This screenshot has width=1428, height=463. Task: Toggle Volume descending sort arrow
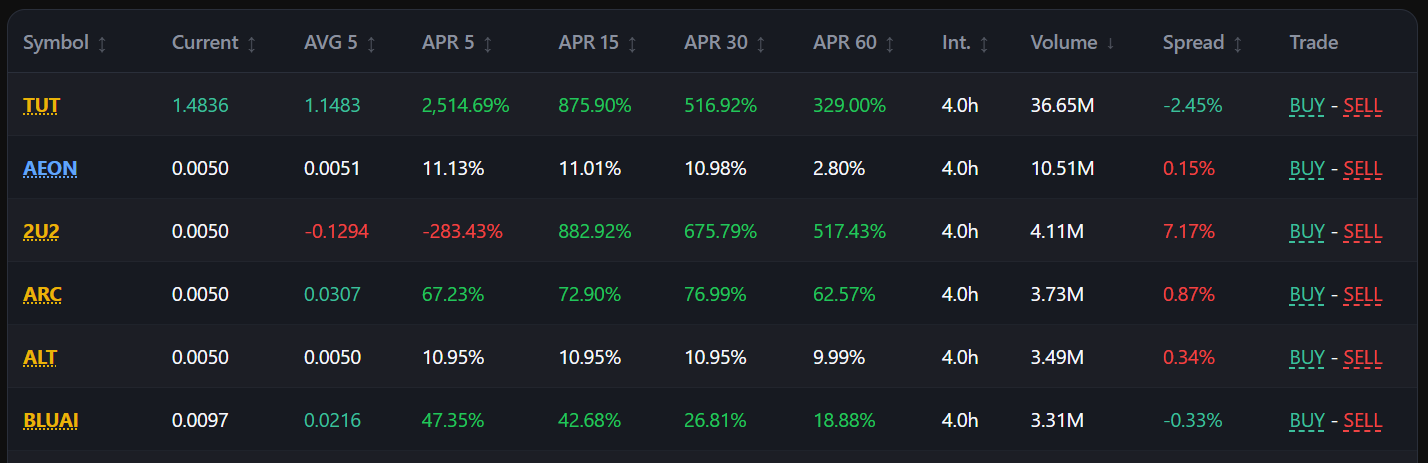coord(1108,43)
